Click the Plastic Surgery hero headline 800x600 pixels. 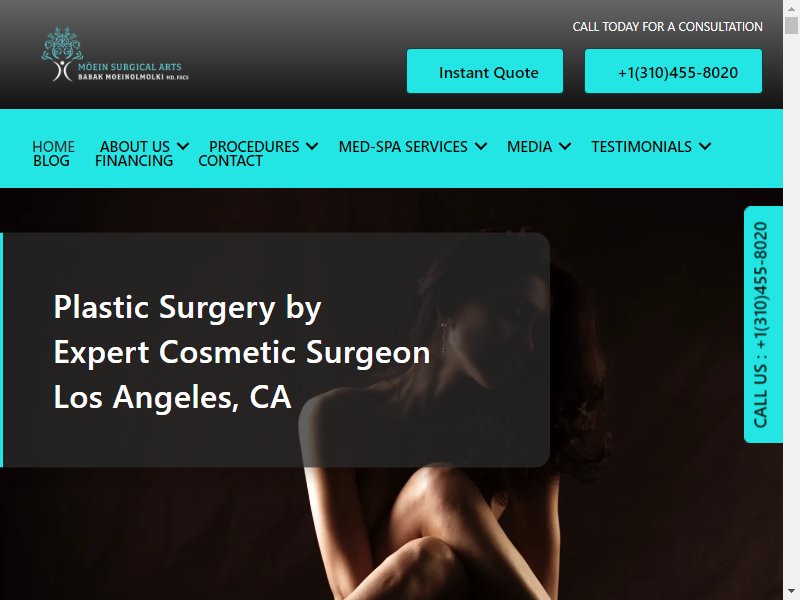[242, 352]
